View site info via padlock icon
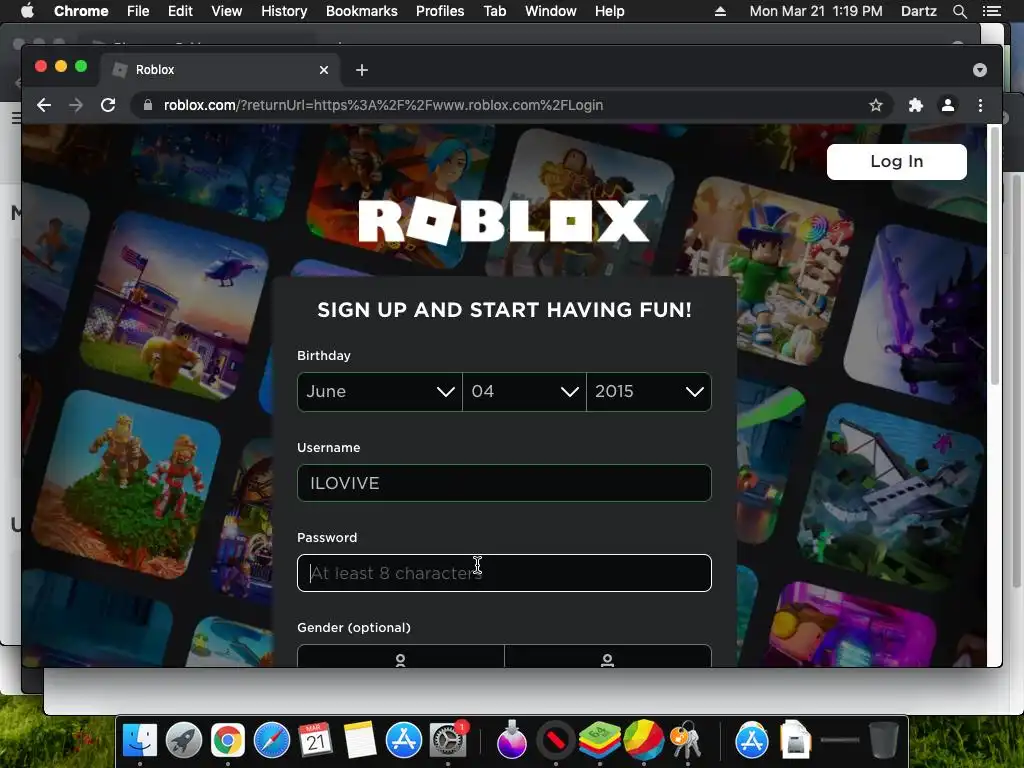Screen dimensions: 1024x768 [148, 105]
